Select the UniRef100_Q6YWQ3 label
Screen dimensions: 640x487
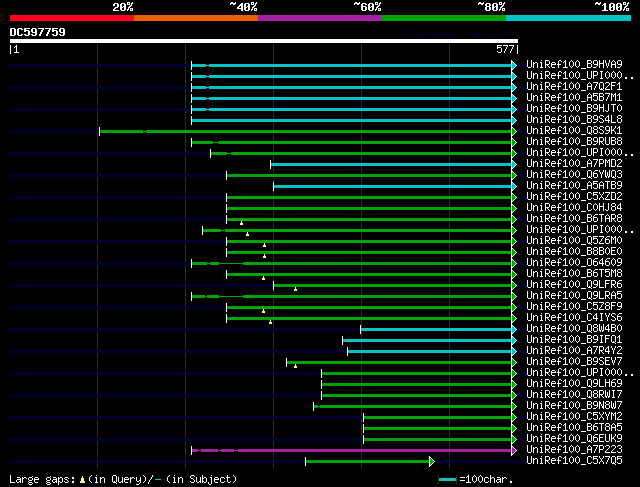tap(574, 175)
